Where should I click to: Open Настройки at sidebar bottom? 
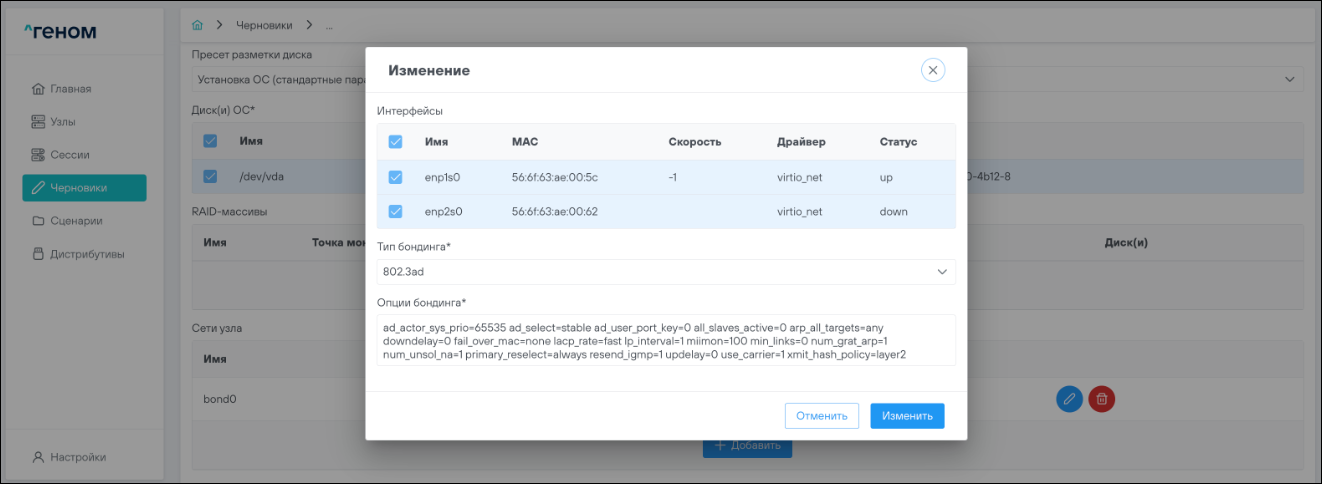[x=77, y=457]
